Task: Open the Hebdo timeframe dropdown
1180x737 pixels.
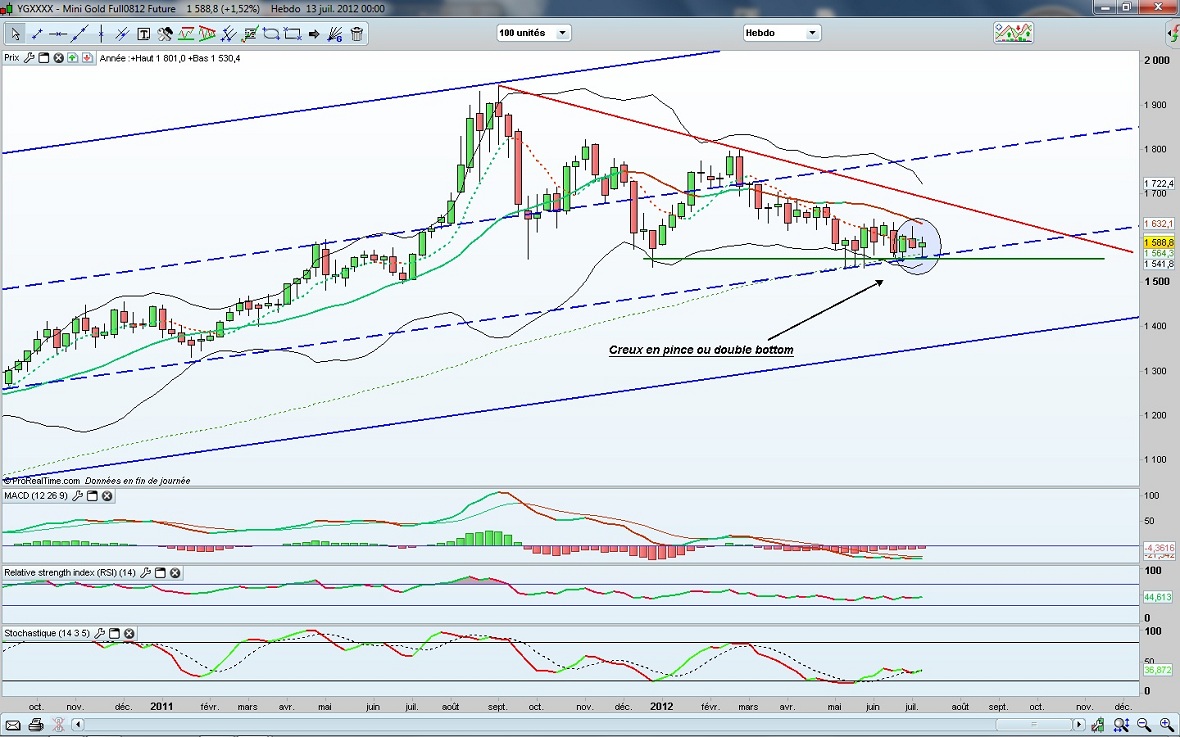Action: [781, 33]
